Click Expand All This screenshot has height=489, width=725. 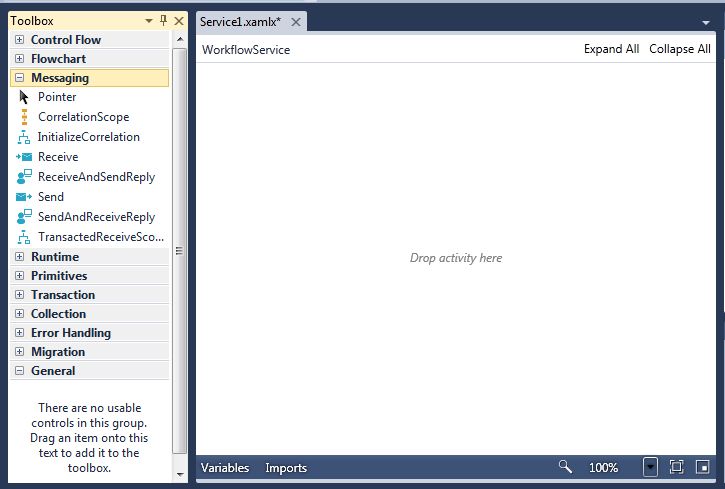tap(611, 49)
